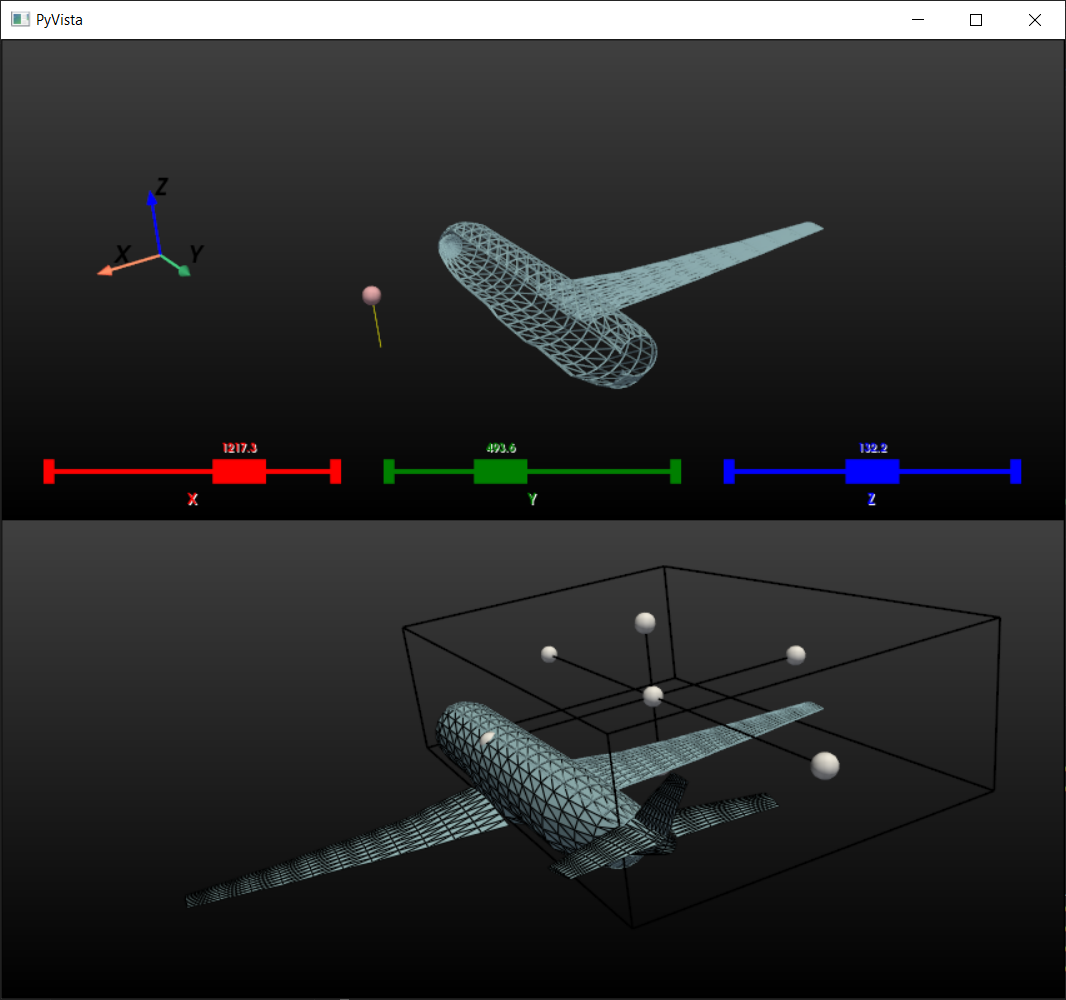This screenshot has height=1000, width=1066.
Task: Grab the center sphere handle of box widget
Action: point(653,696)
